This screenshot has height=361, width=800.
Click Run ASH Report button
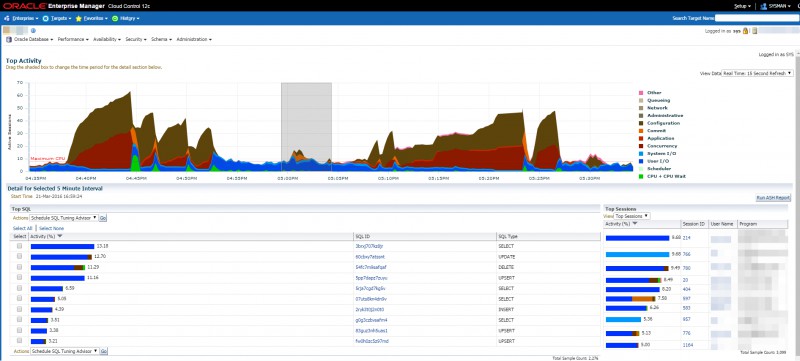pyautogui.click(x=773, y=198)
